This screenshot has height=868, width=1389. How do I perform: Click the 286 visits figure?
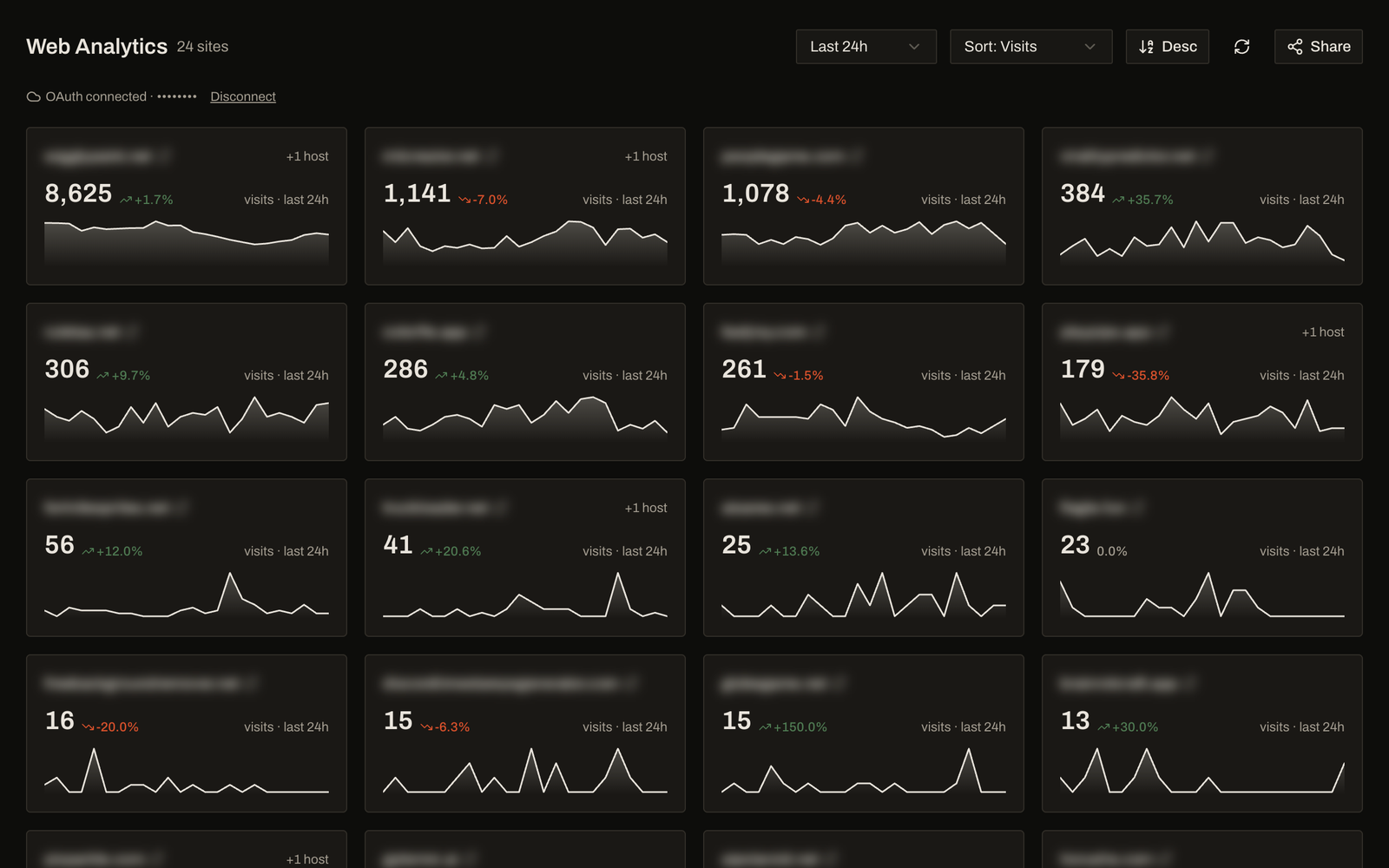(x=405, y=370)
